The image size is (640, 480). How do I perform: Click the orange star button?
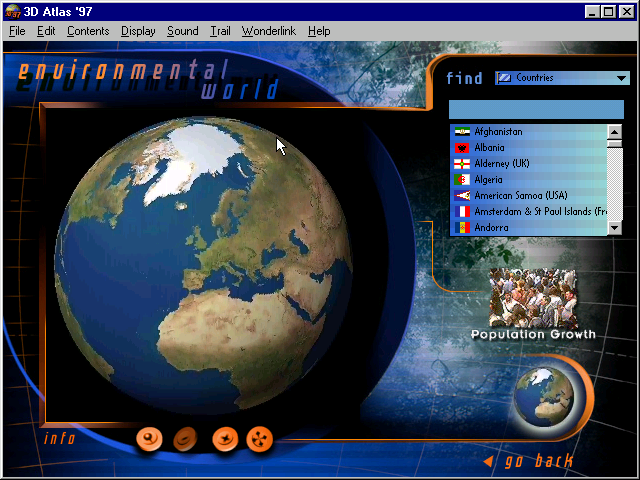coord(225,439)
